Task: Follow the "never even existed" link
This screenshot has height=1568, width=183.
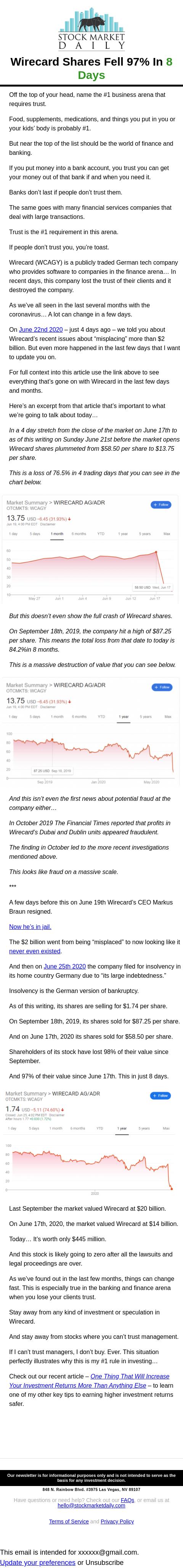Action: tap(35, 951)
